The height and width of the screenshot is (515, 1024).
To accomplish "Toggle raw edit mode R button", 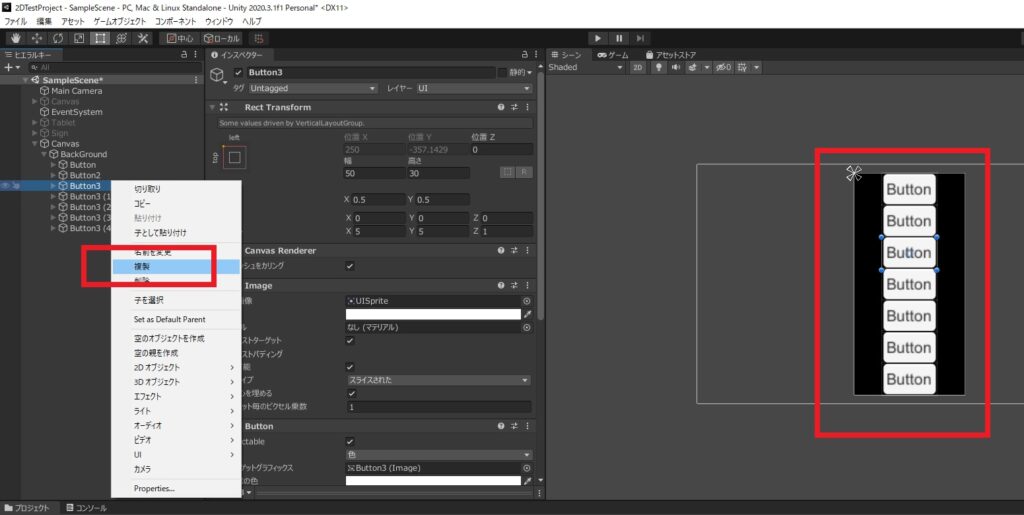I will (524, 172).
